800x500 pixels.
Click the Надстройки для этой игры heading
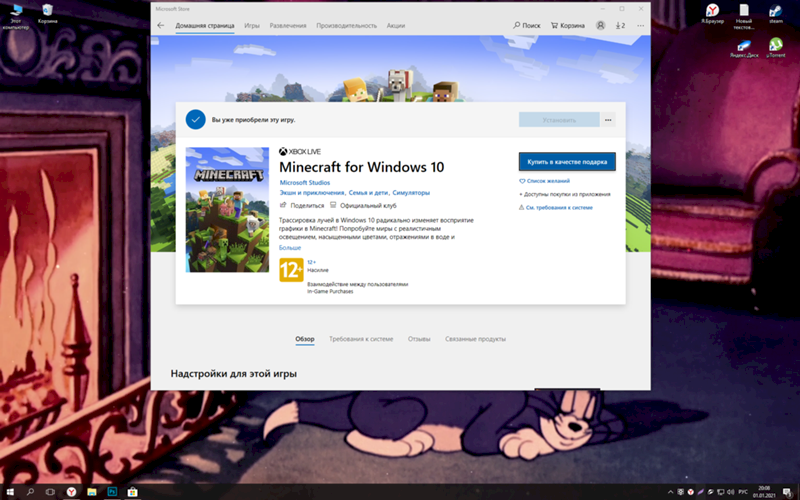(234, 373)
